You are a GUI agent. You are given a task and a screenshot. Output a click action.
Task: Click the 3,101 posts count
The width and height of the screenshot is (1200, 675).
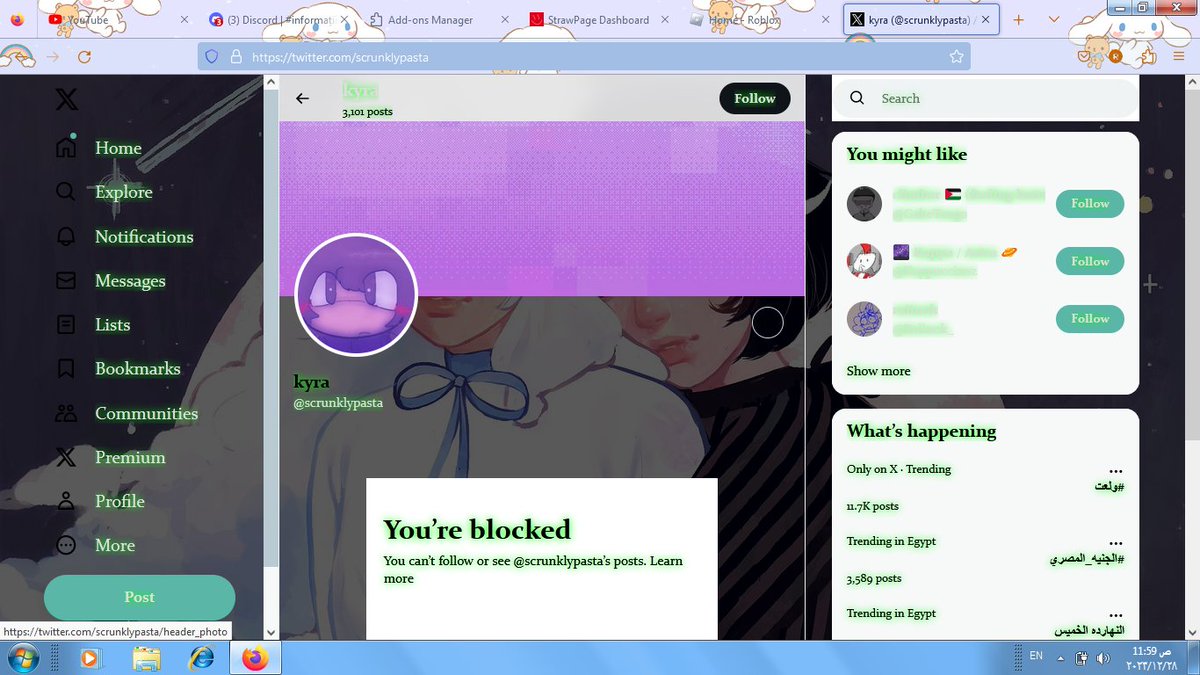pos(367,112)
